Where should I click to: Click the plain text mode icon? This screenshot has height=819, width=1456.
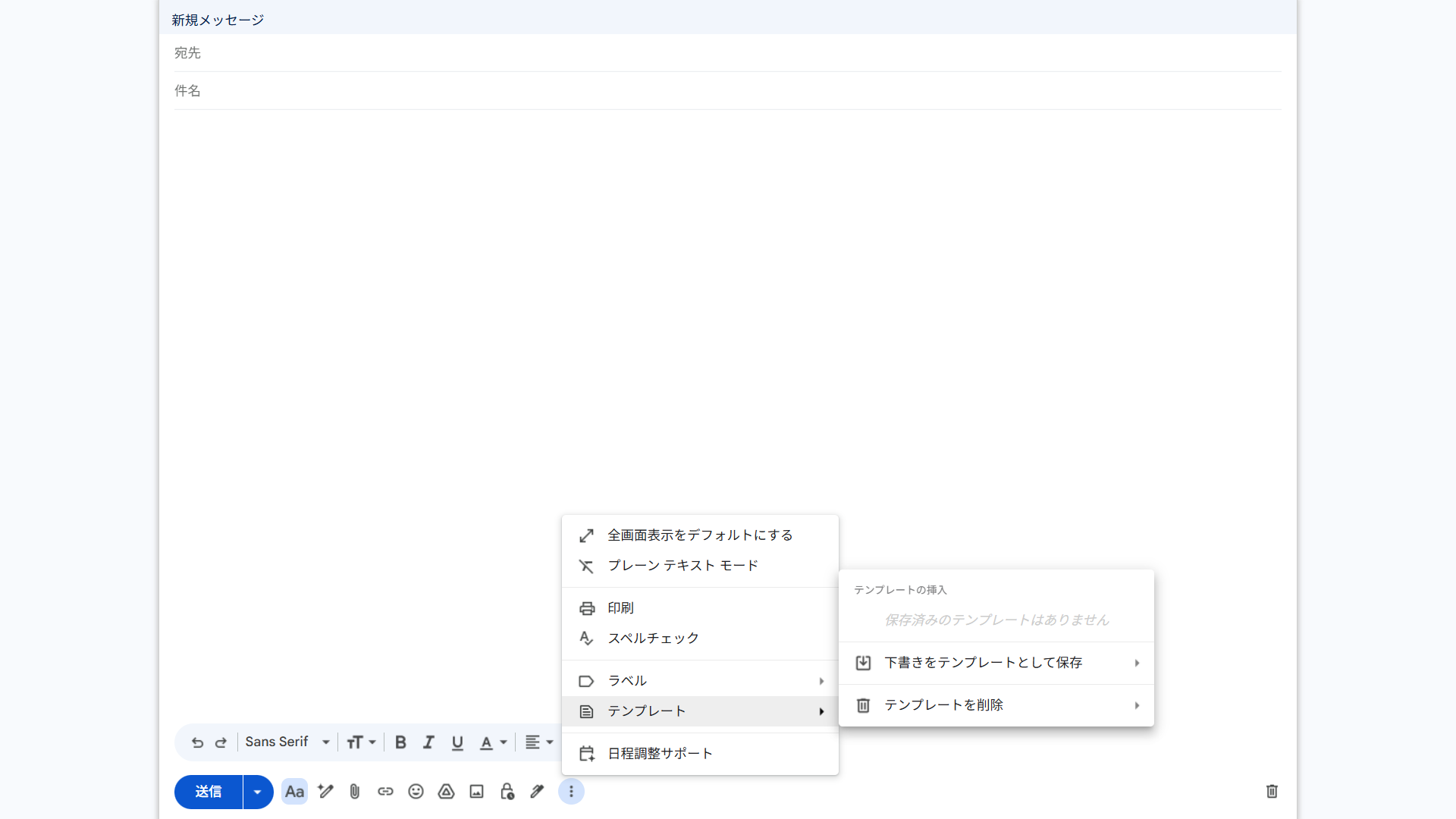pos(586,566)
